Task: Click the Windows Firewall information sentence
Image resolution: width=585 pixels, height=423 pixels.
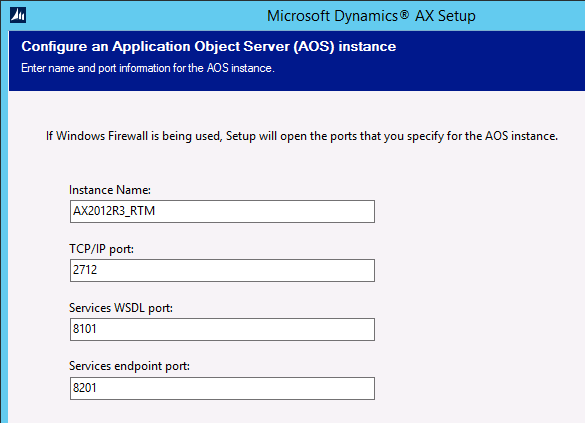Action: 302,136
